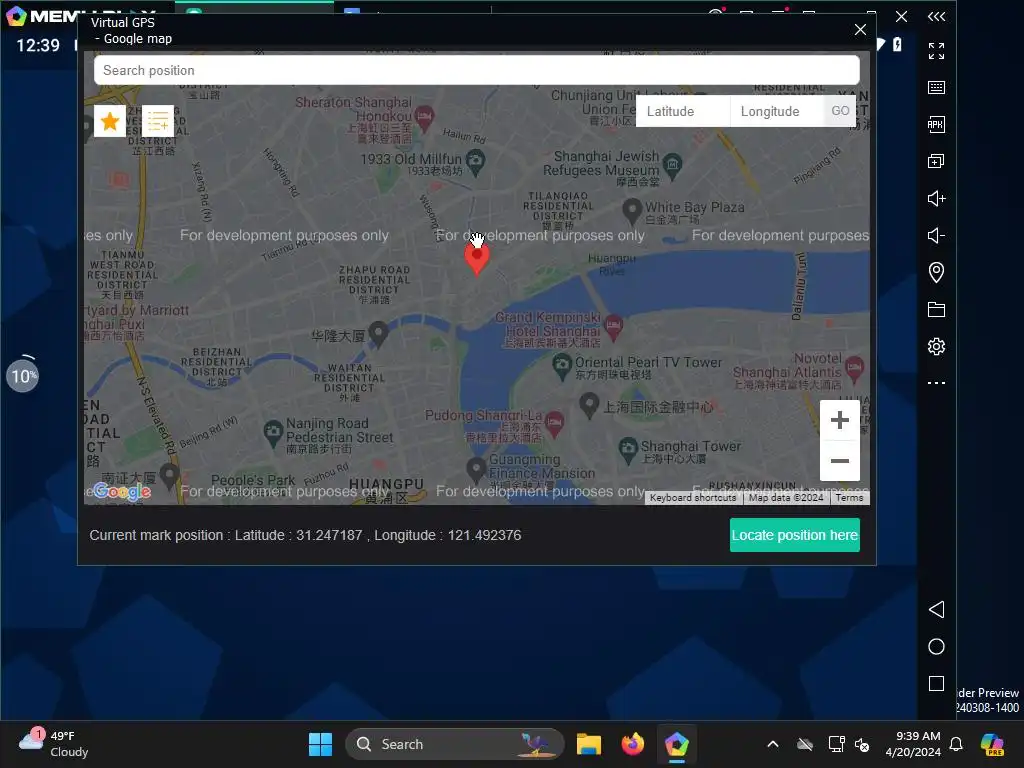Click the Search position field
Screen dimensions: 1024x768
tap(477, 70)
